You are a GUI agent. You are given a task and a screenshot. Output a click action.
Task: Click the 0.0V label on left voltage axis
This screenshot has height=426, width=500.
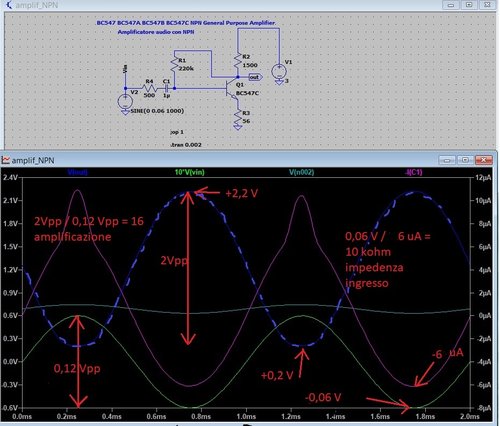pos(10,362)
